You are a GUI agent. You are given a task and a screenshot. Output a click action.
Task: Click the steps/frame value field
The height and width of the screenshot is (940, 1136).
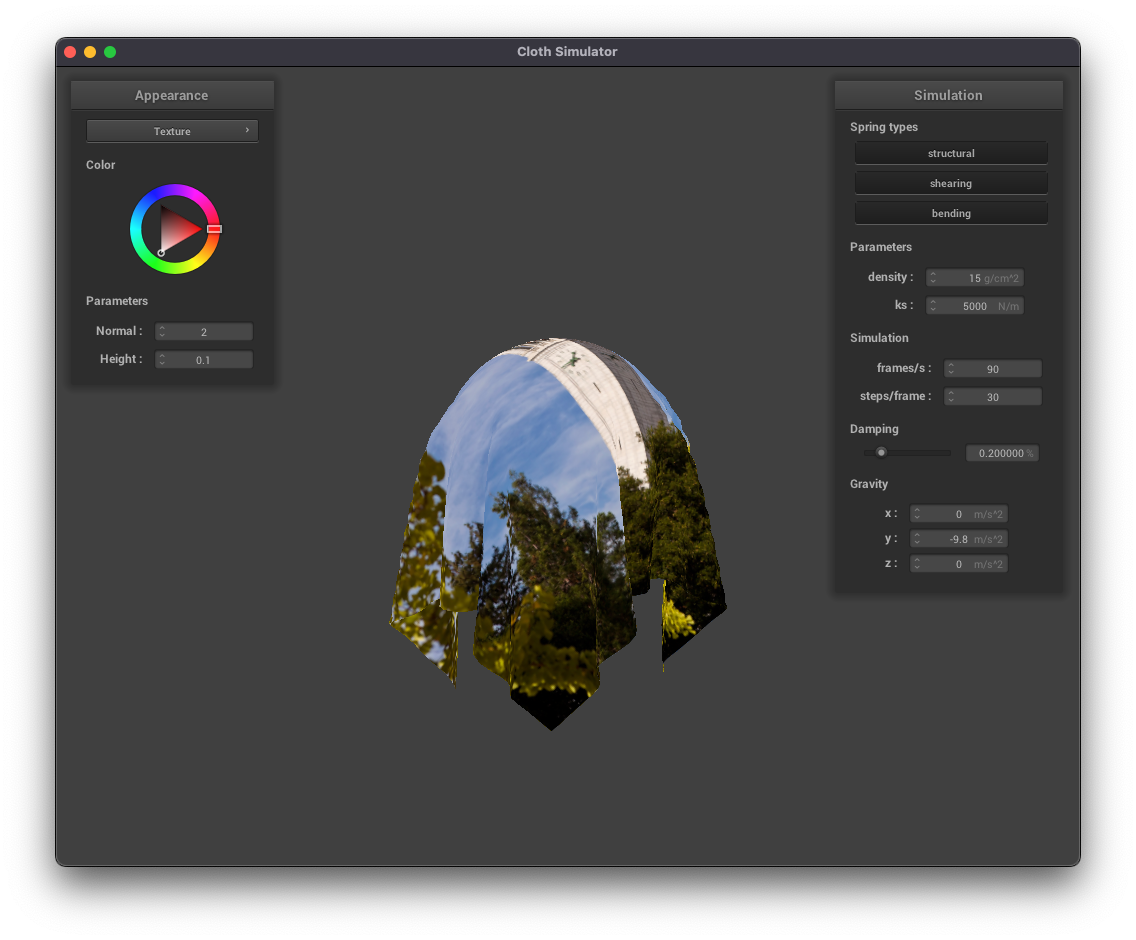pos(993,396)
